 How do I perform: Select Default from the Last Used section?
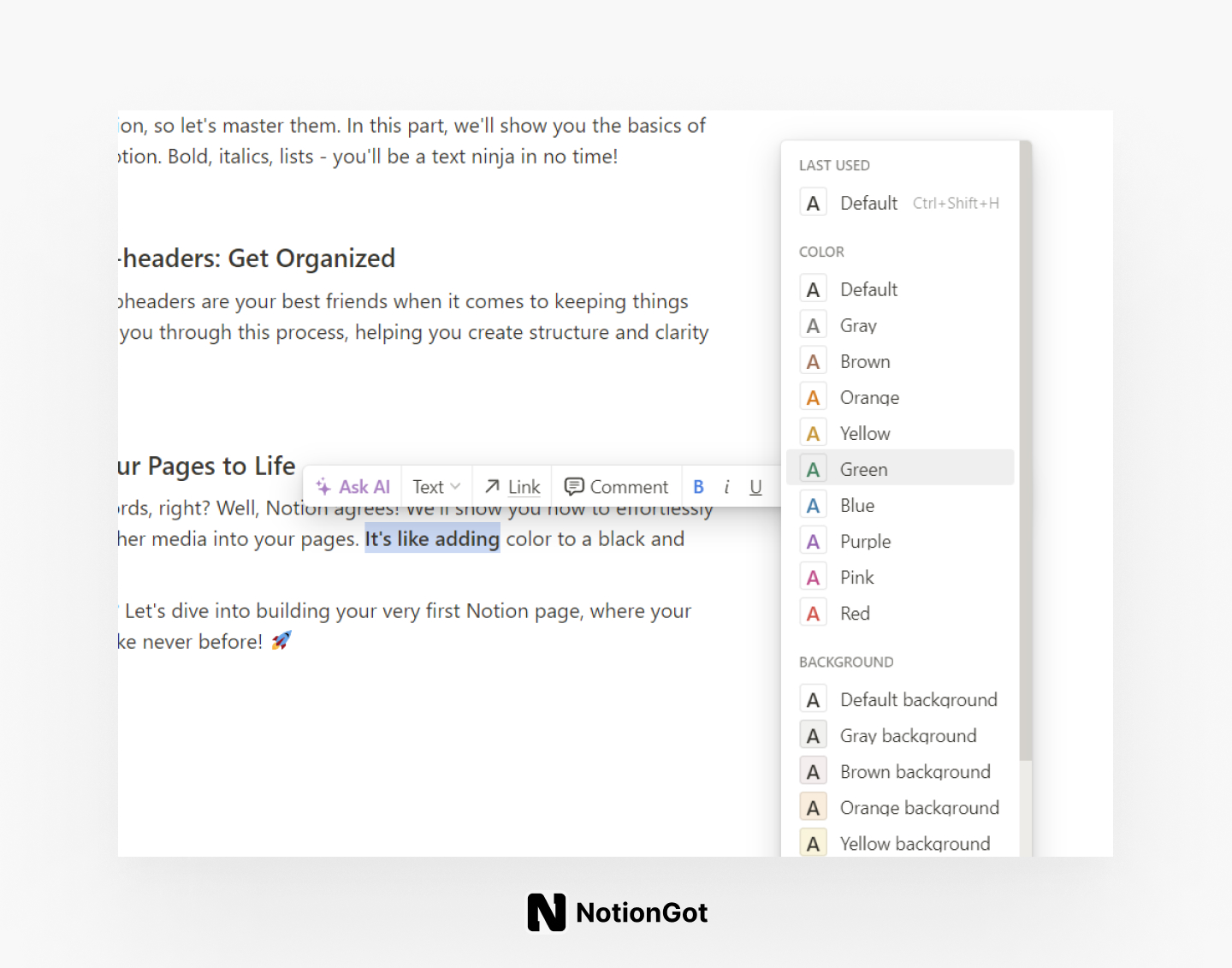pyautogui.click(x=868, y=203)
